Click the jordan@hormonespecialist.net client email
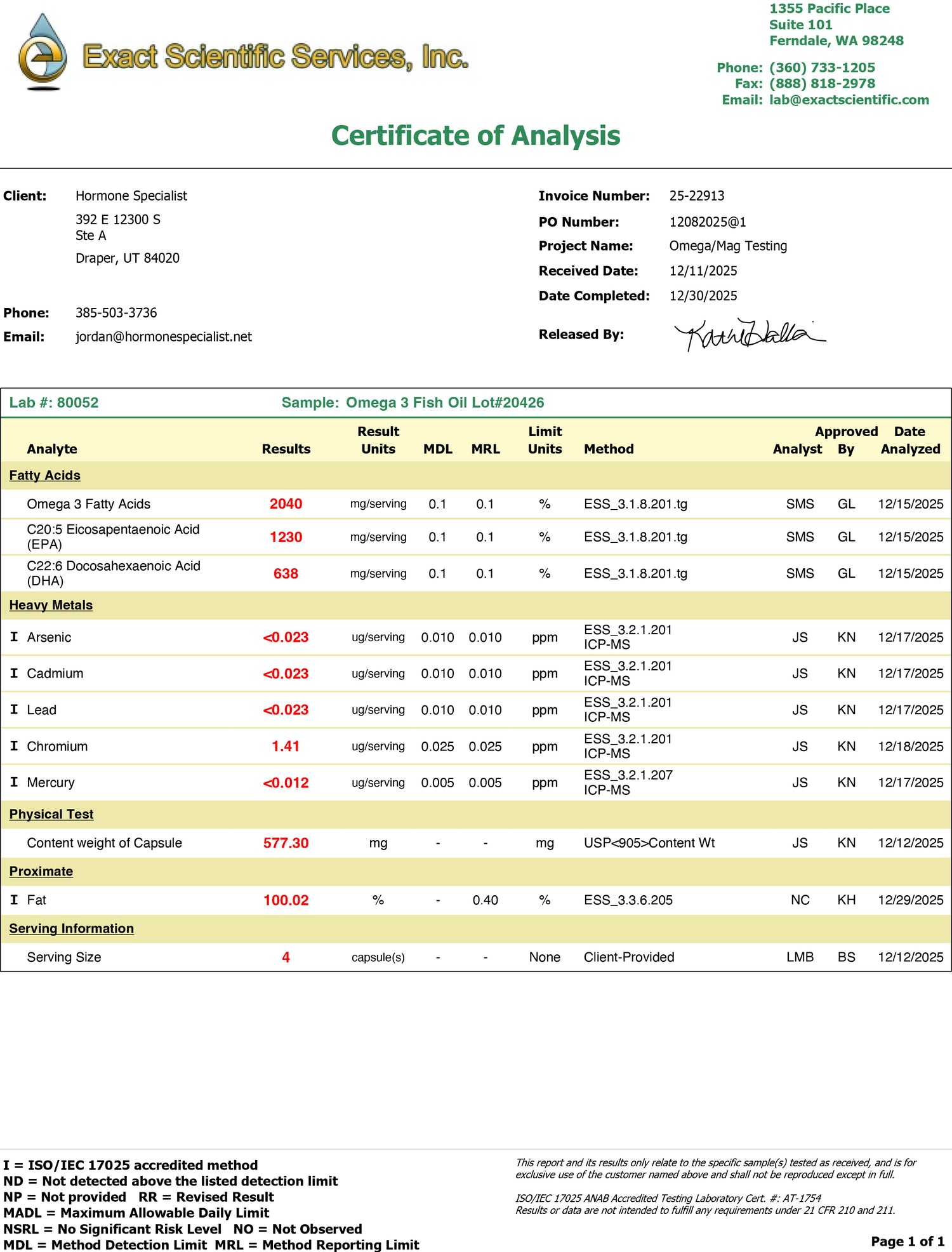 click(163, 336)
